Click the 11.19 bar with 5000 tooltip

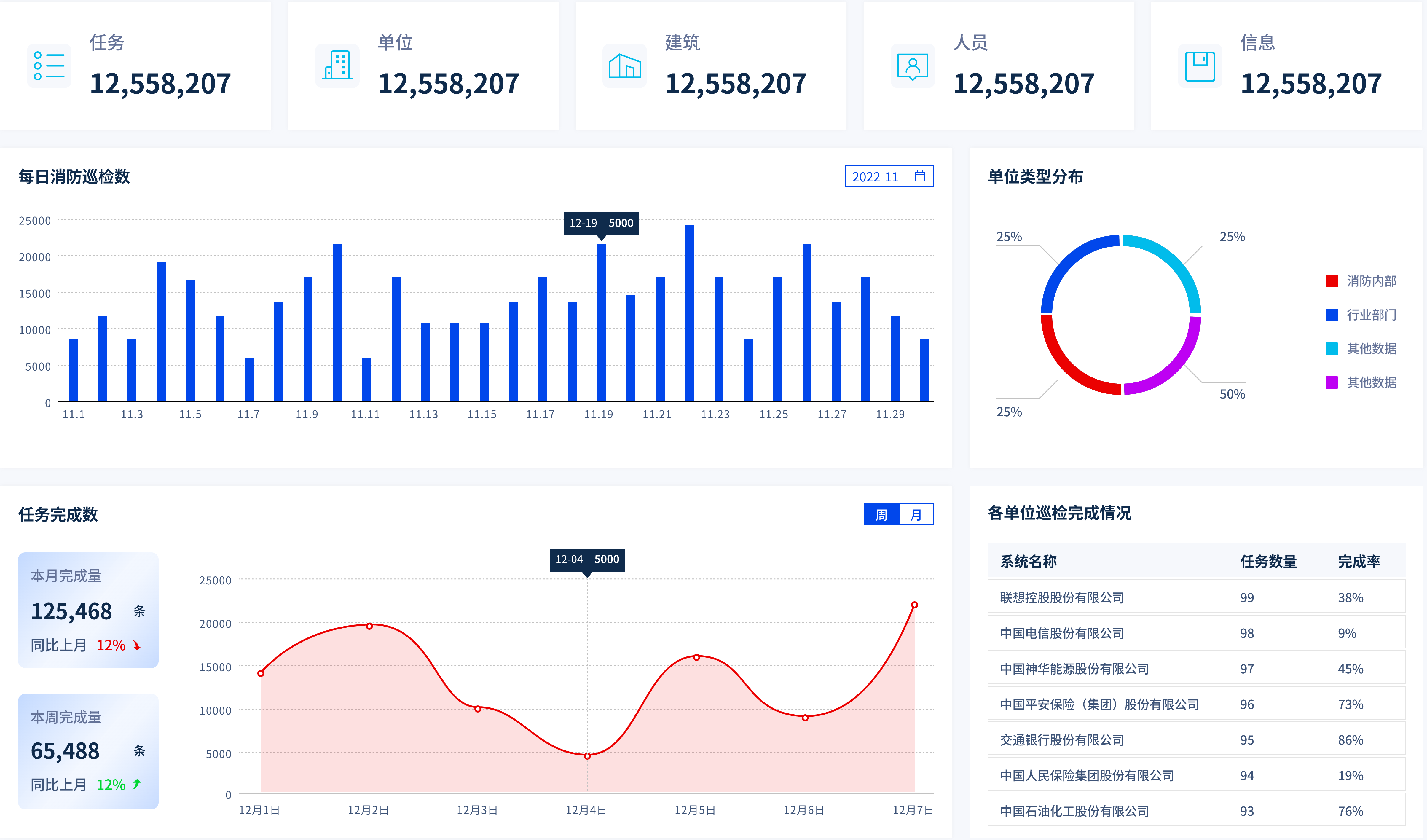(601, 323)
